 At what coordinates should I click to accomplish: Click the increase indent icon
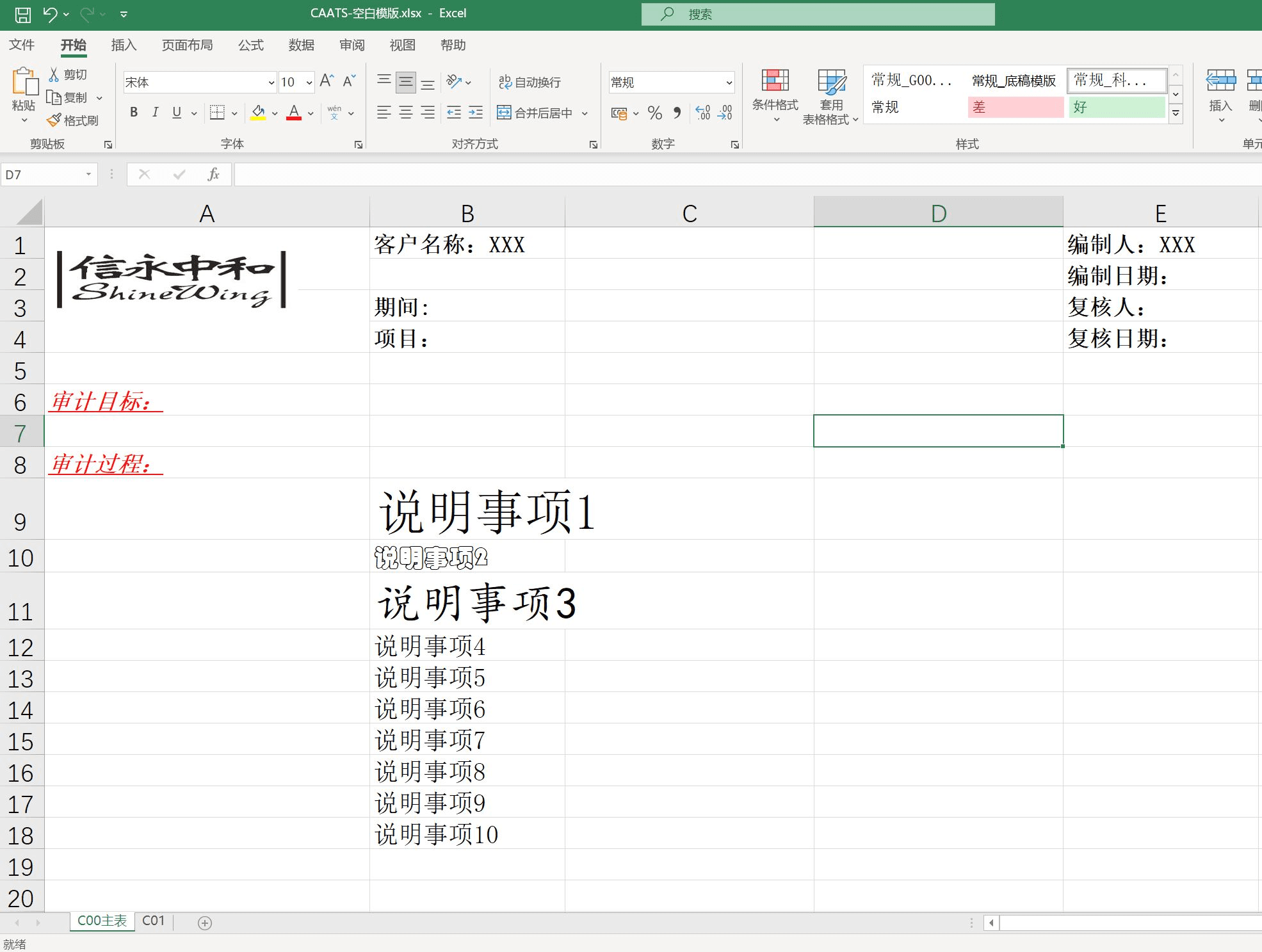click(x=476, y=113)
